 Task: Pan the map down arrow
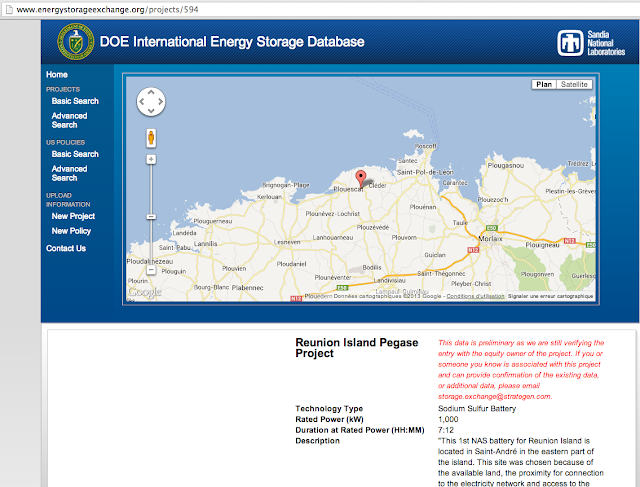click(151, 111)
